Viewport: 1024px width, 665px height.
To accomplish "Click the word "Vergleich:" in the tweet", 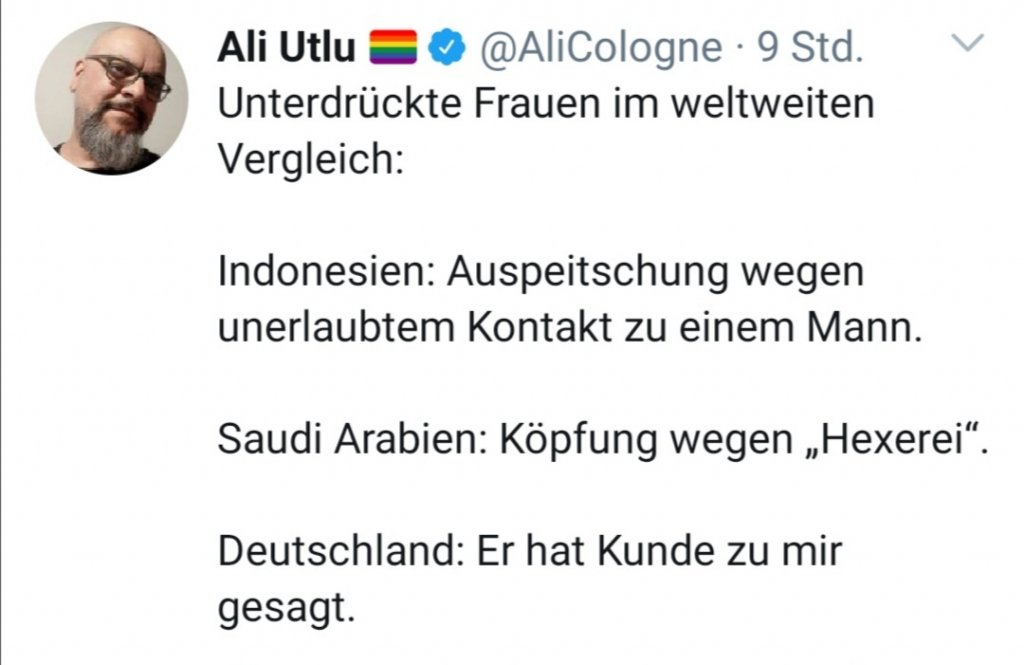I will (x=309, y=159).
